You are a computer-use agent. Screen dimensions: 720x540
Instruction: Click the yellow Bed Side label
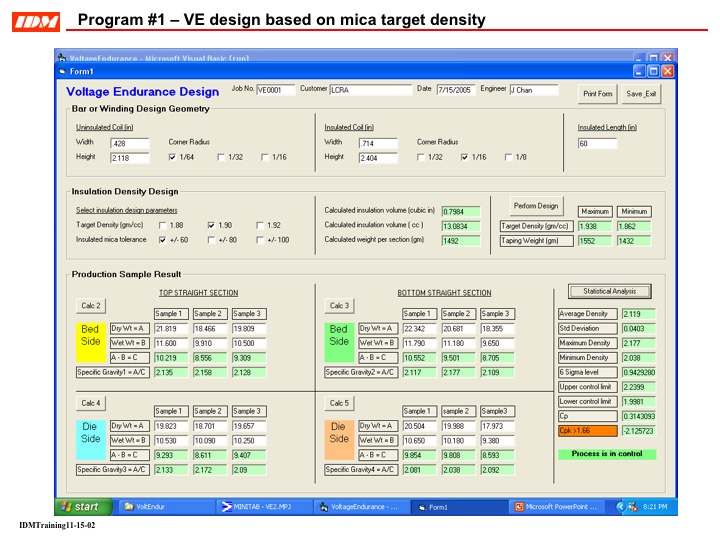click(91, 335)
